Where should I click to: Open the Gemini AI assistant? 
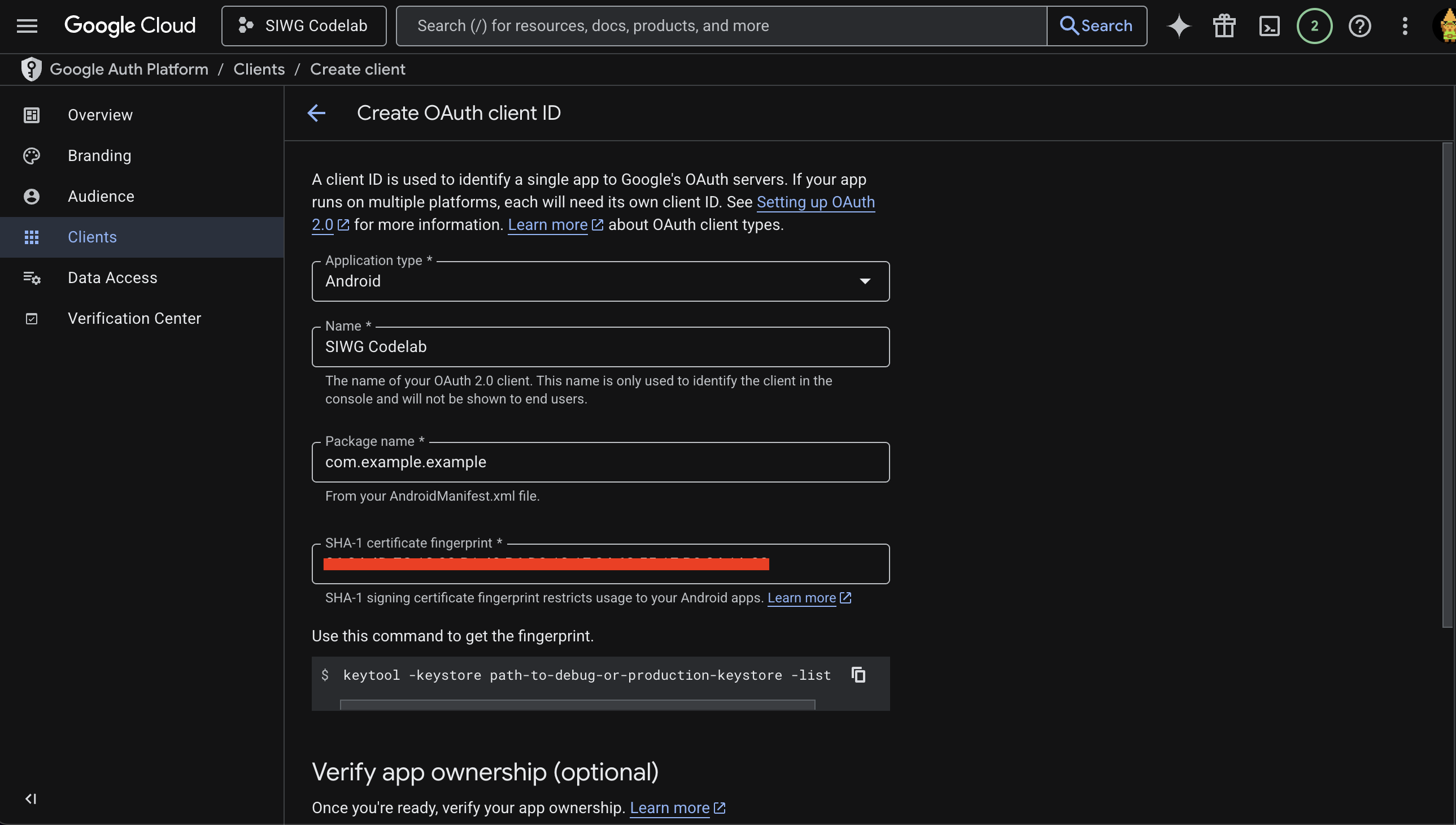click(1179, 25)
